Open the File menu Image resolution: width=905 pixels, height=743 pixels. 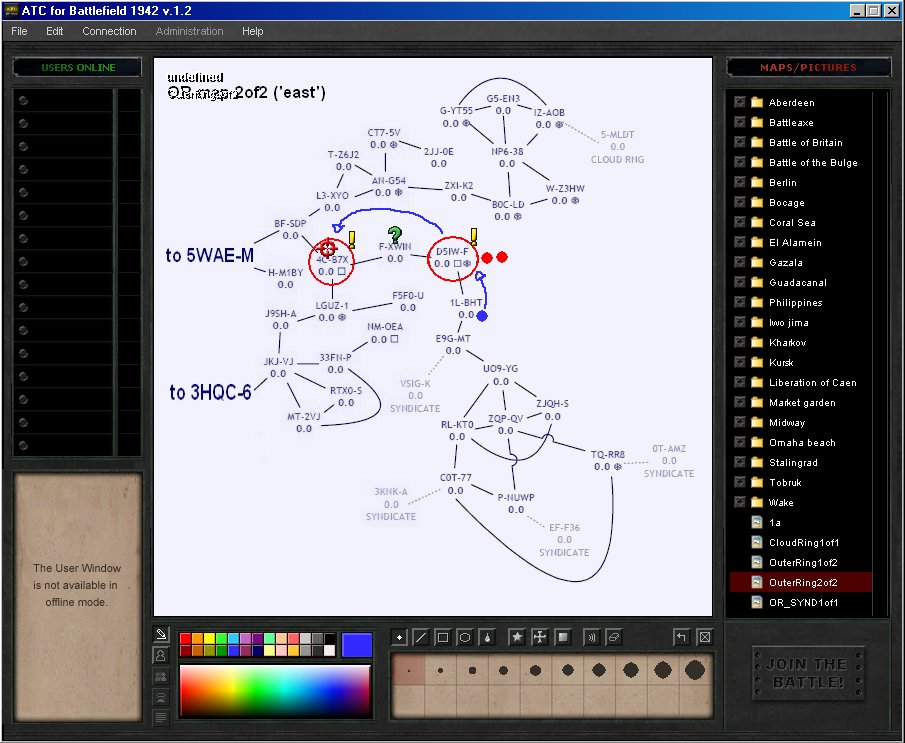[19, 31]
